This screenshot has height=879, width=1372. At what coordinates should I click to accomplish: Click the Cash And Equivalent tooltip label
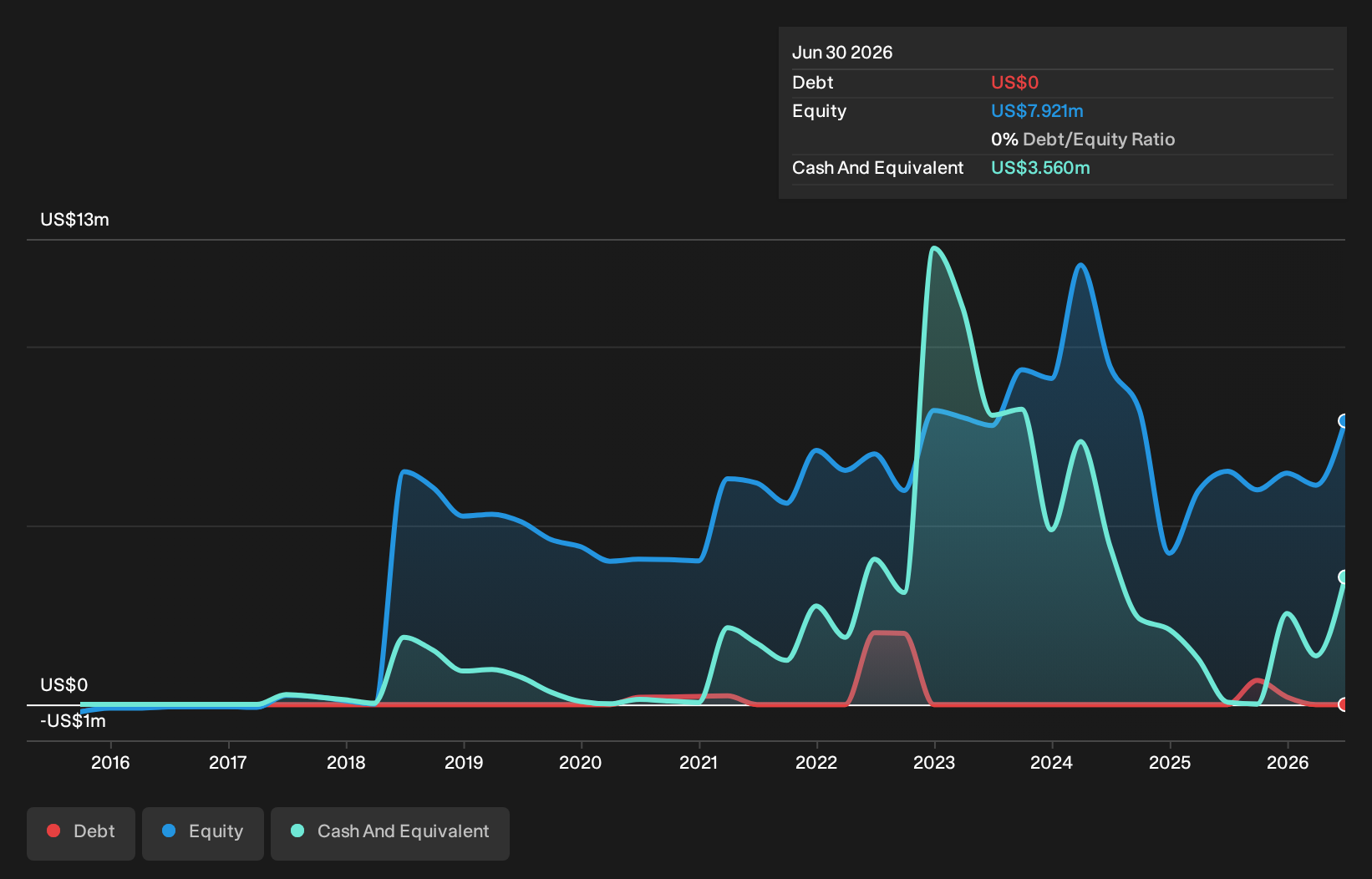click(877, 168)
